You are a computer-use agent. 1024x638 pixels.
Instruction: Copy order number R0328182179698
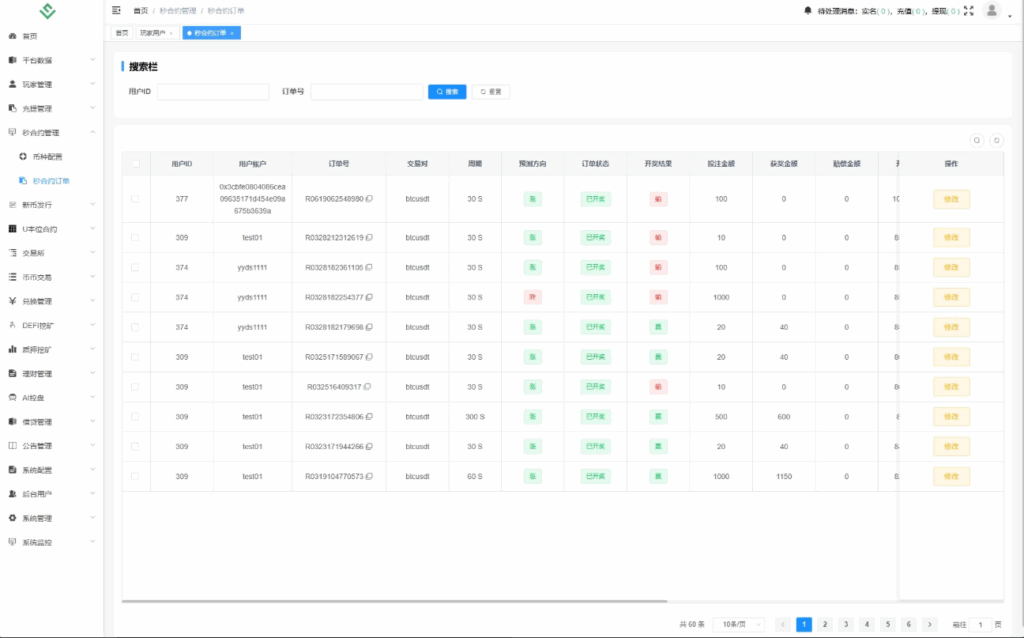pos(369,327)
